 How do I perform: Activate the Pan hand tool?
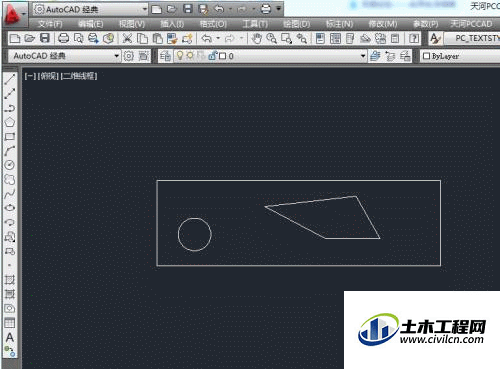tap(257, 38)
